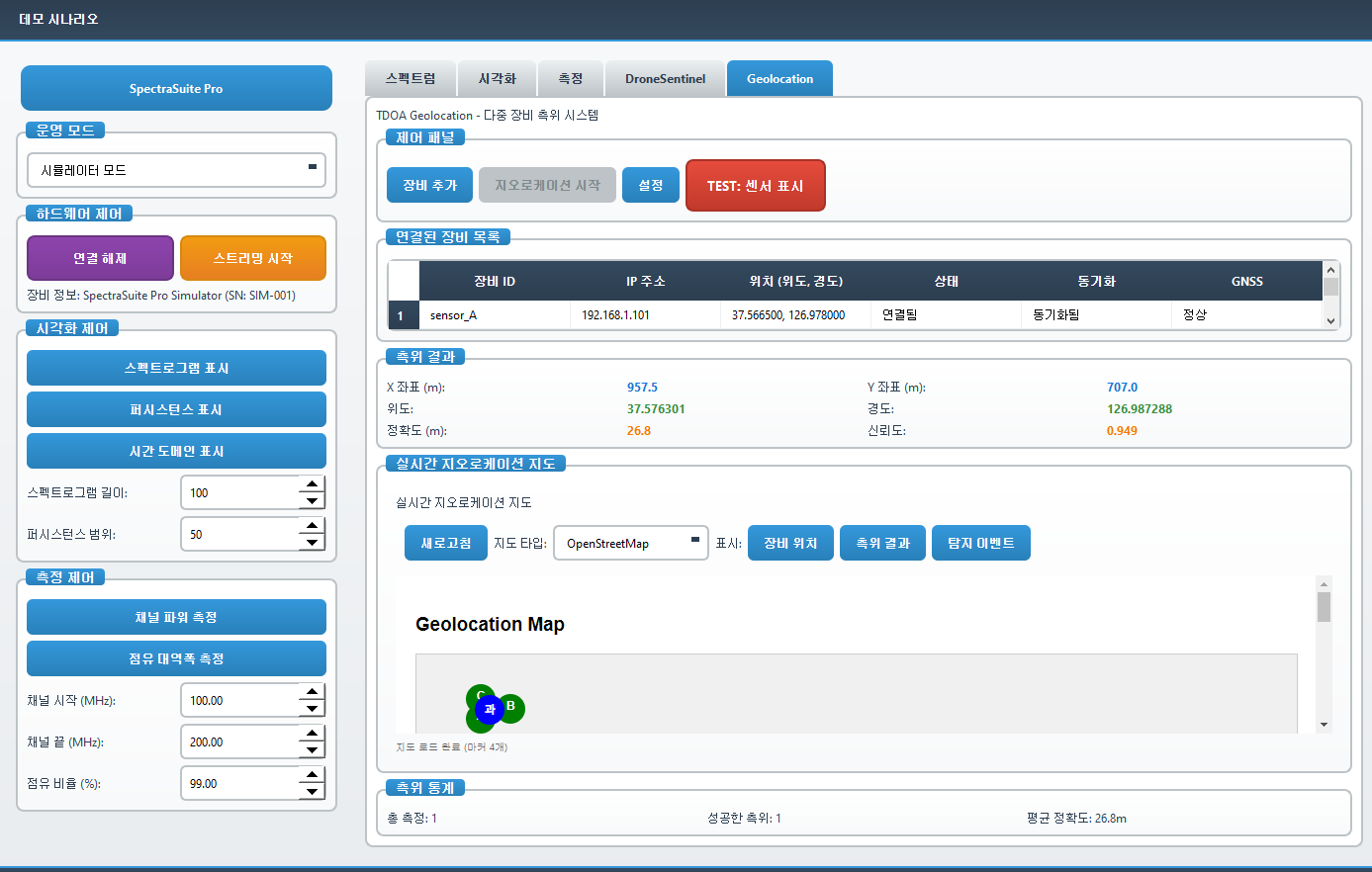The width and height of the screenshot is (1372, 872).
Task: Increase 스펙트로그램 길이 with up arrow
Action: pyautogui.click(x=312, y=484)
